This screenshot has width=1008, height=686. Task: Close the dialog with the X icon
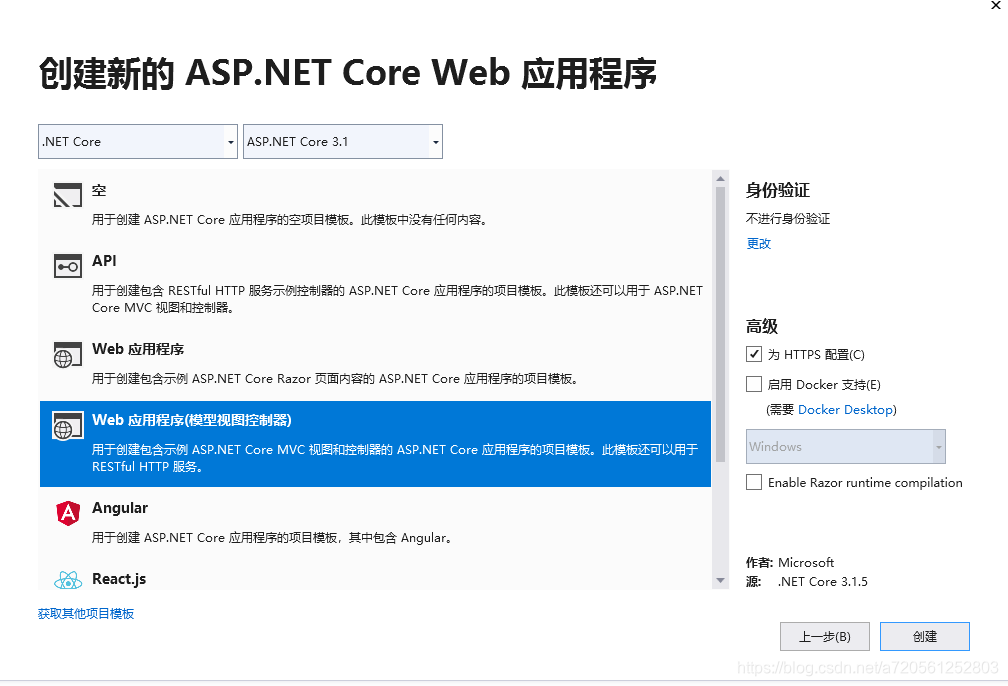point(996,6)
